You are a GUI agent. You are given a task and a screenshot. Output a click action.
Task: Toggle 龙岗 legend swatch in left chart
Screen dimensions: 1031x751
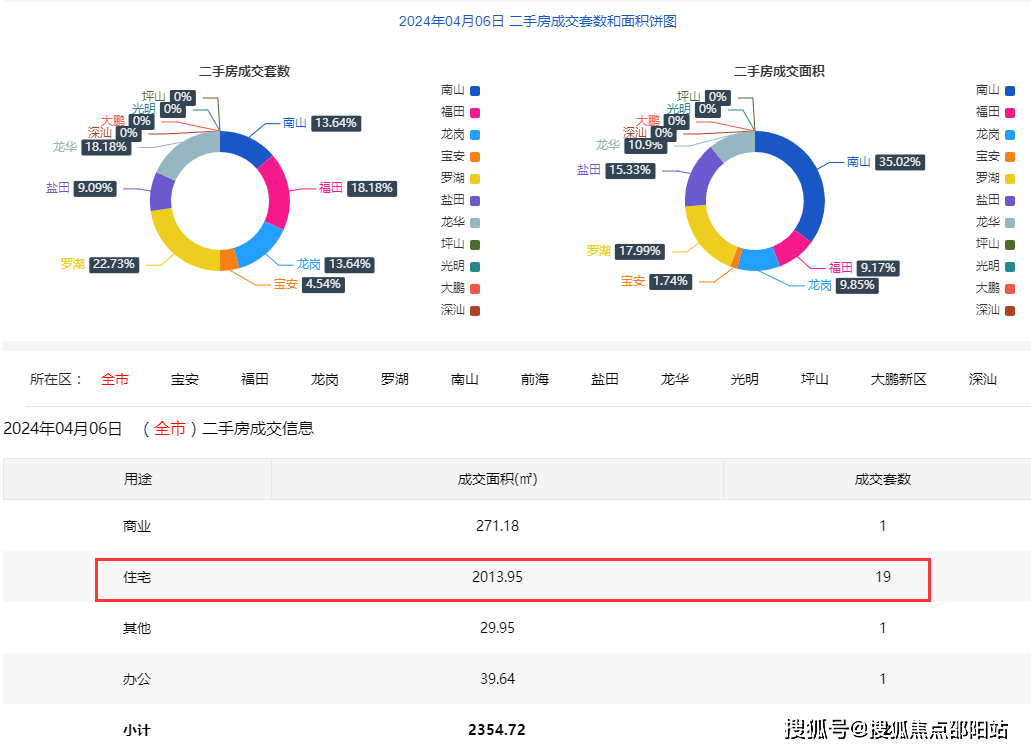coord(475,135)
